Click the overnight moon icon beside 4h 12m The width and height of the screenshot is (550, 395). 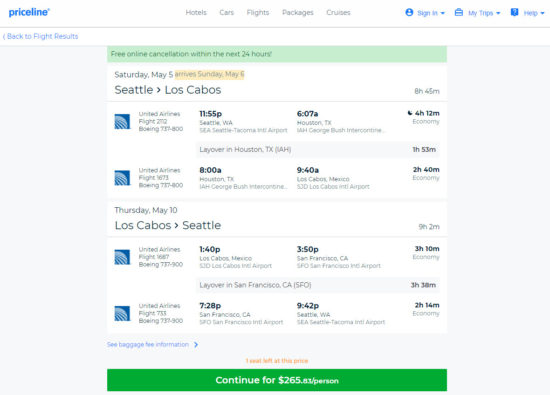tap(410, 113)
